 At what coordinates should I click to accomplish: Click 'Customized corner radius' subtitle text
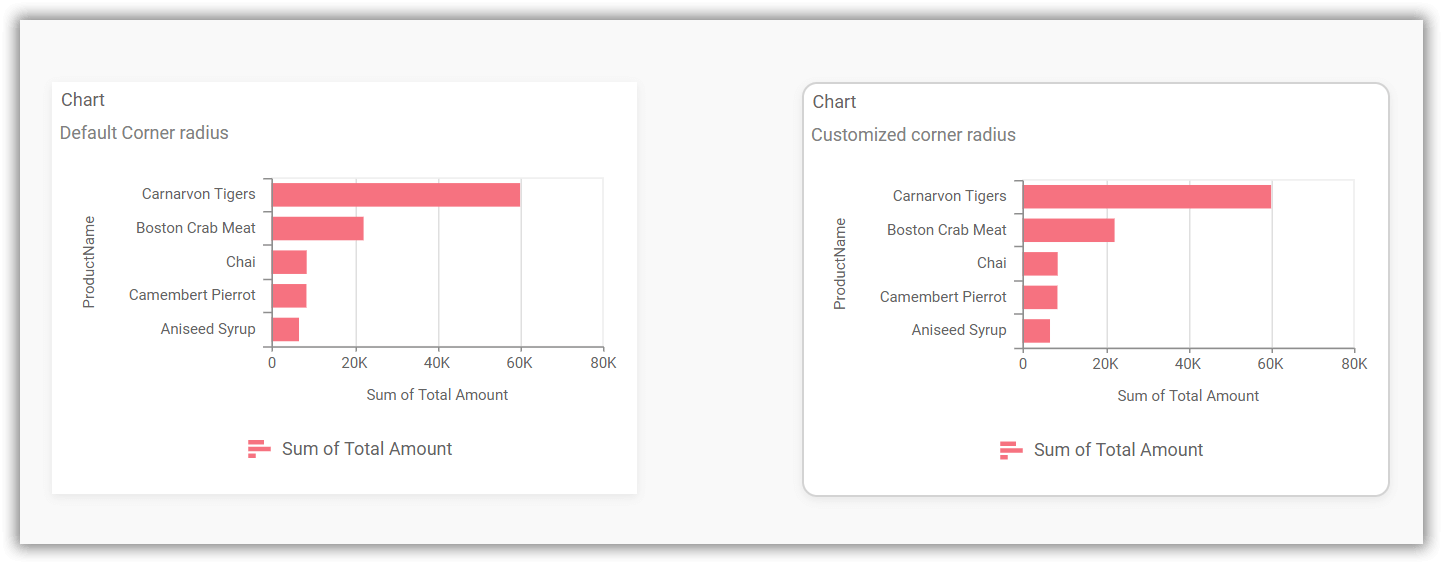point(913,135)
